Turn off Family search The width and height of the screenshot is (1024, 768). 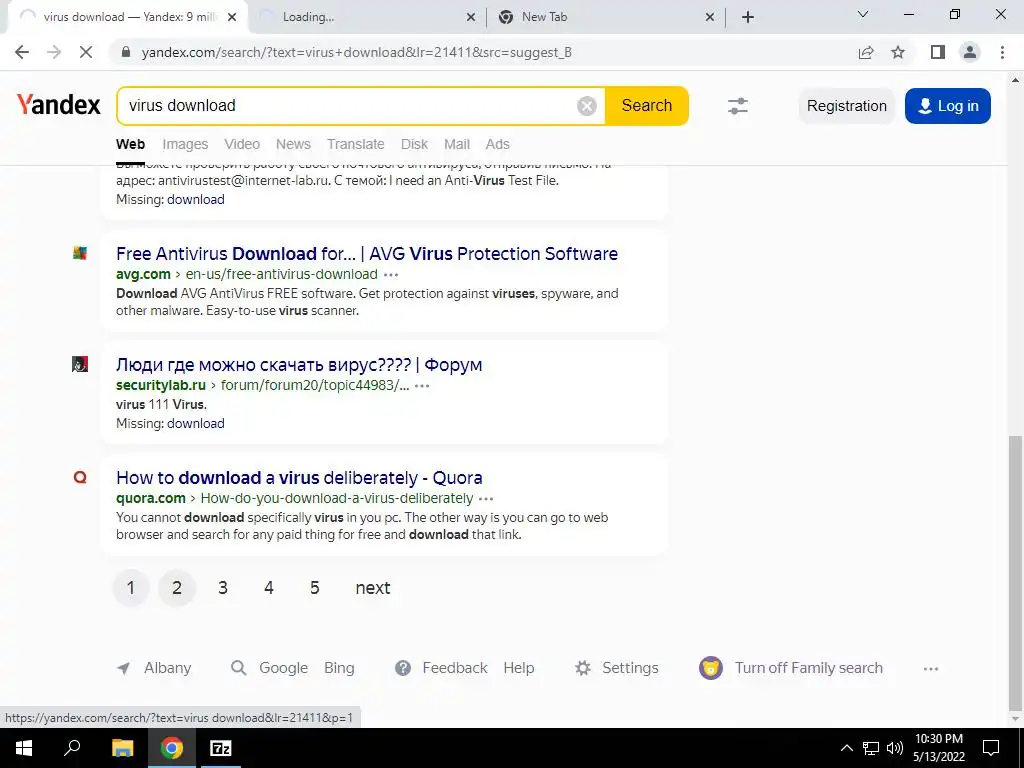point(808,668)
